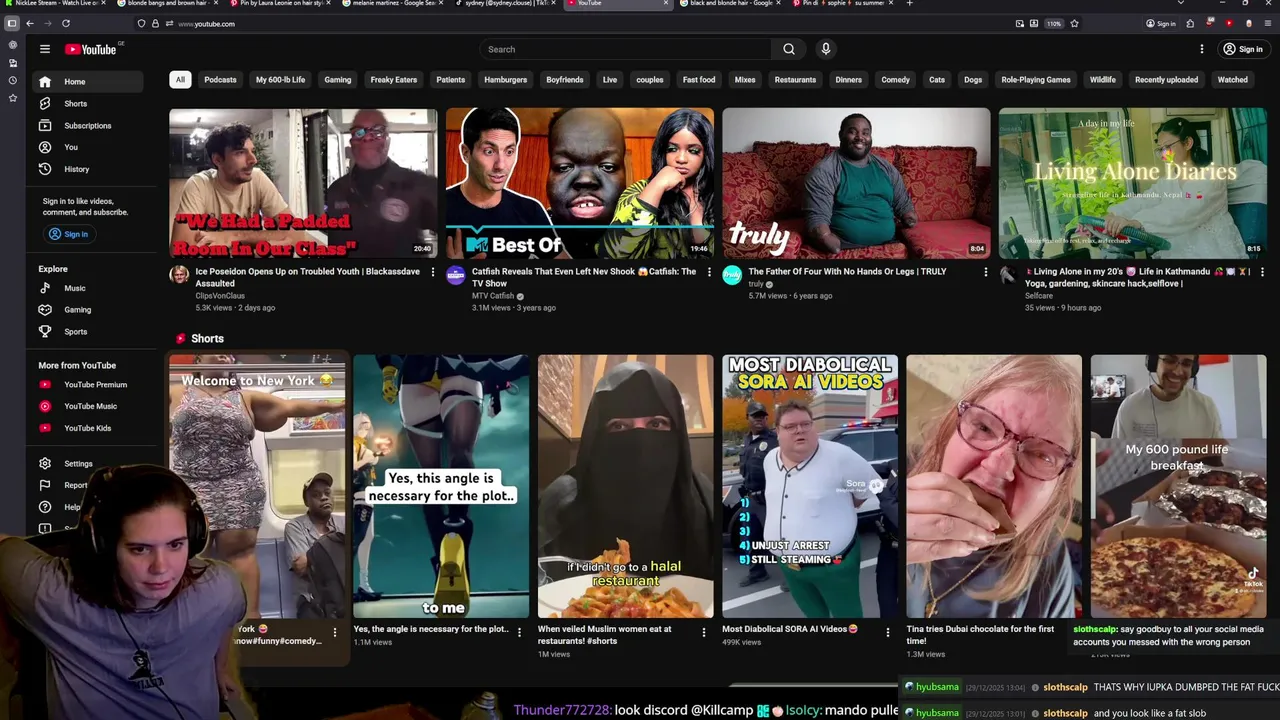Click the top-right Sign in button
The image size is (1280, 720).
(1243, 49)
